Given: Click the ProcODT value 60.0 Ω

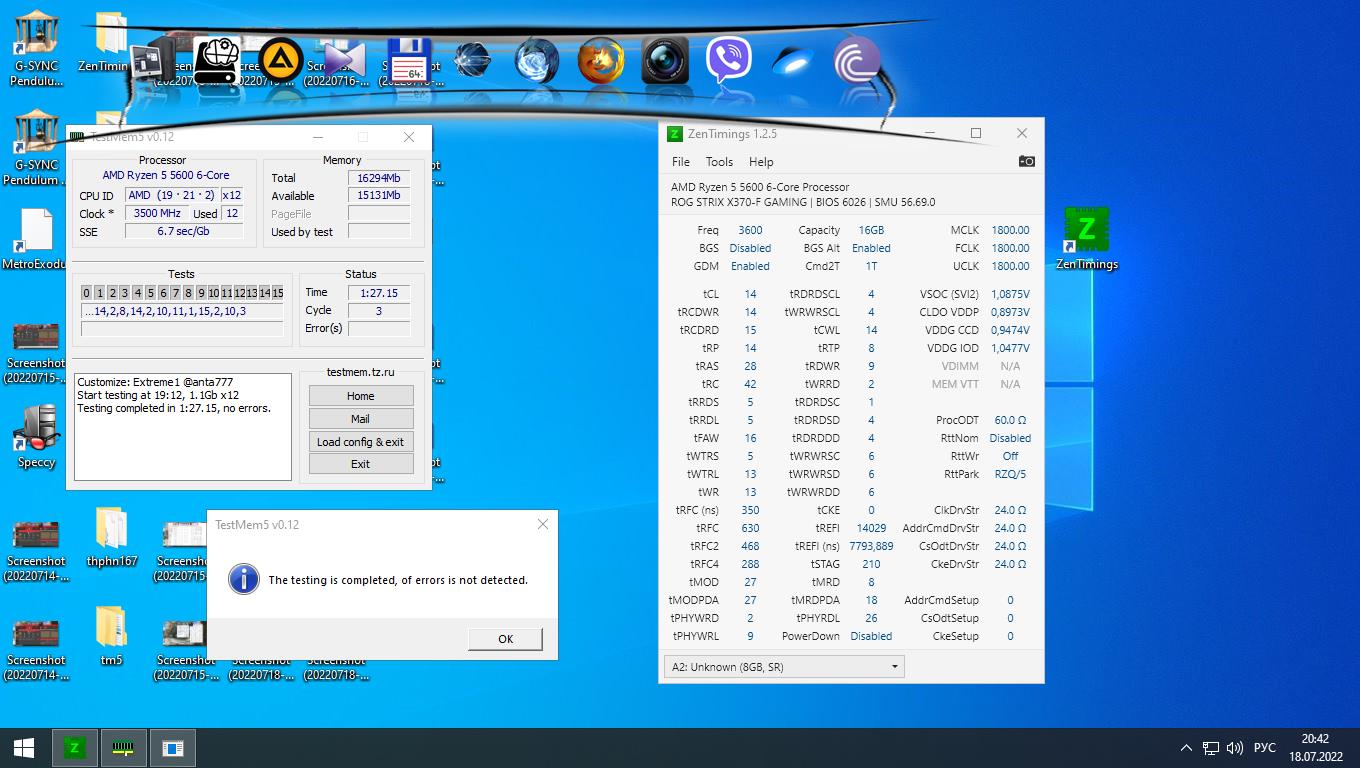Looking at the screenshot, I should point(1010,420).
